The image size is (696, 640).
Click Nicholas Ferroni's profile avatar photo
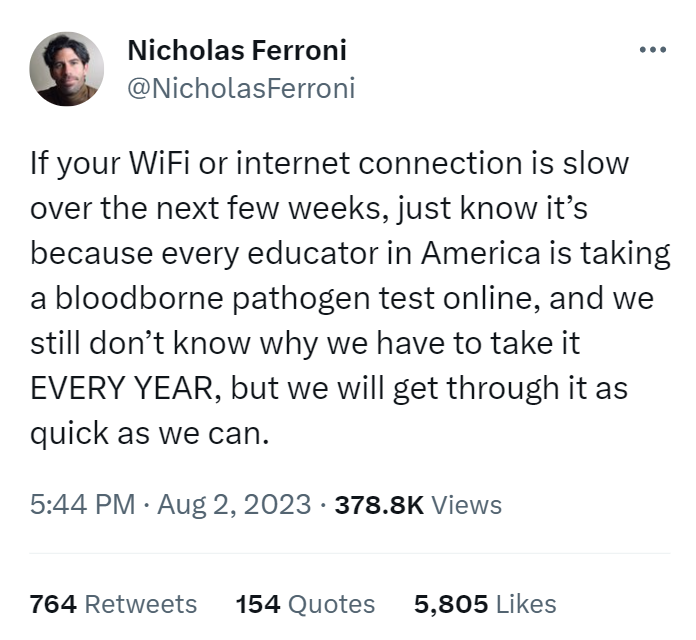tap(67, 69)
